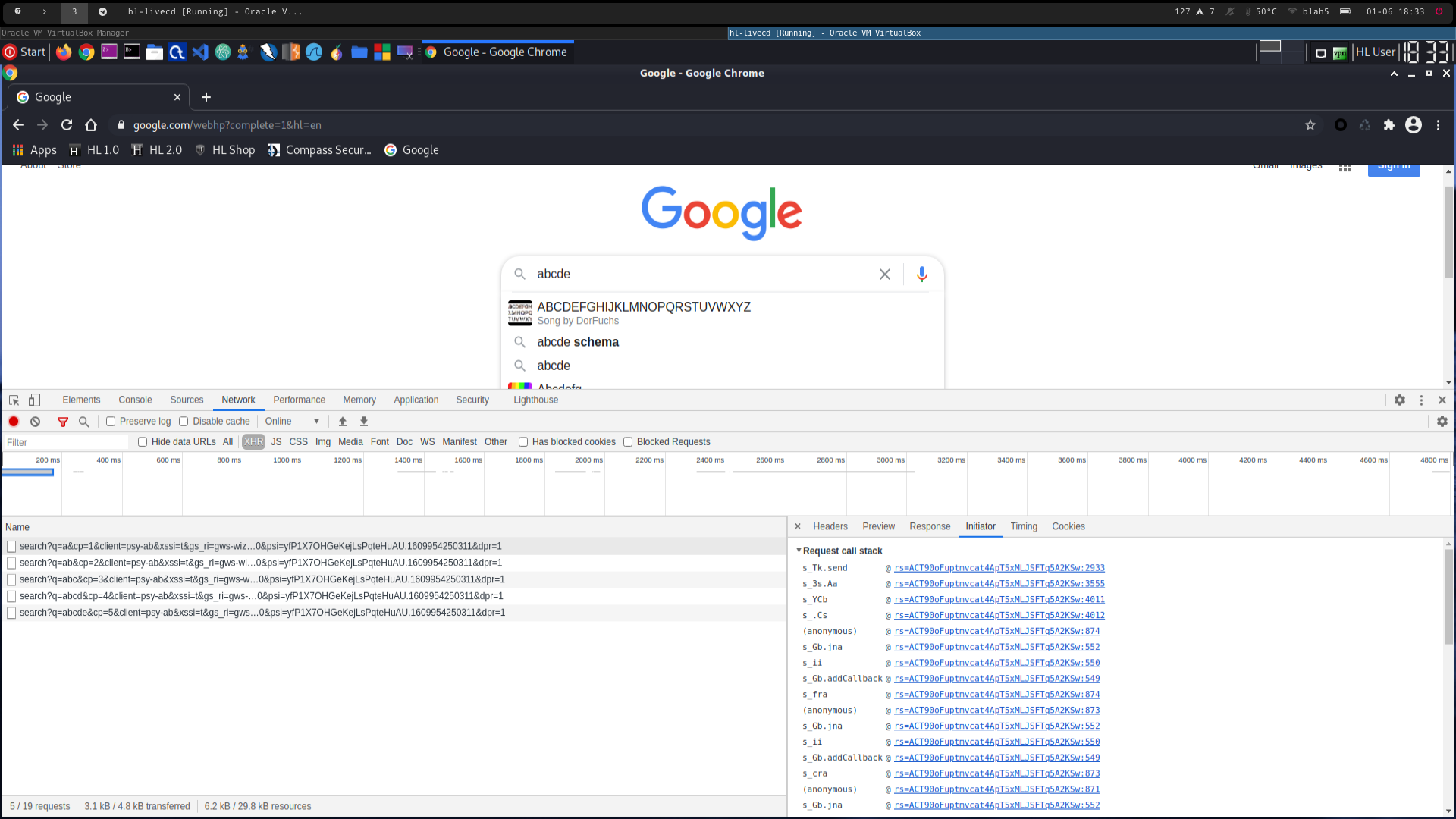1456x819 pixels.
Task: Click the clear network log icon
Action: (35, 422)
